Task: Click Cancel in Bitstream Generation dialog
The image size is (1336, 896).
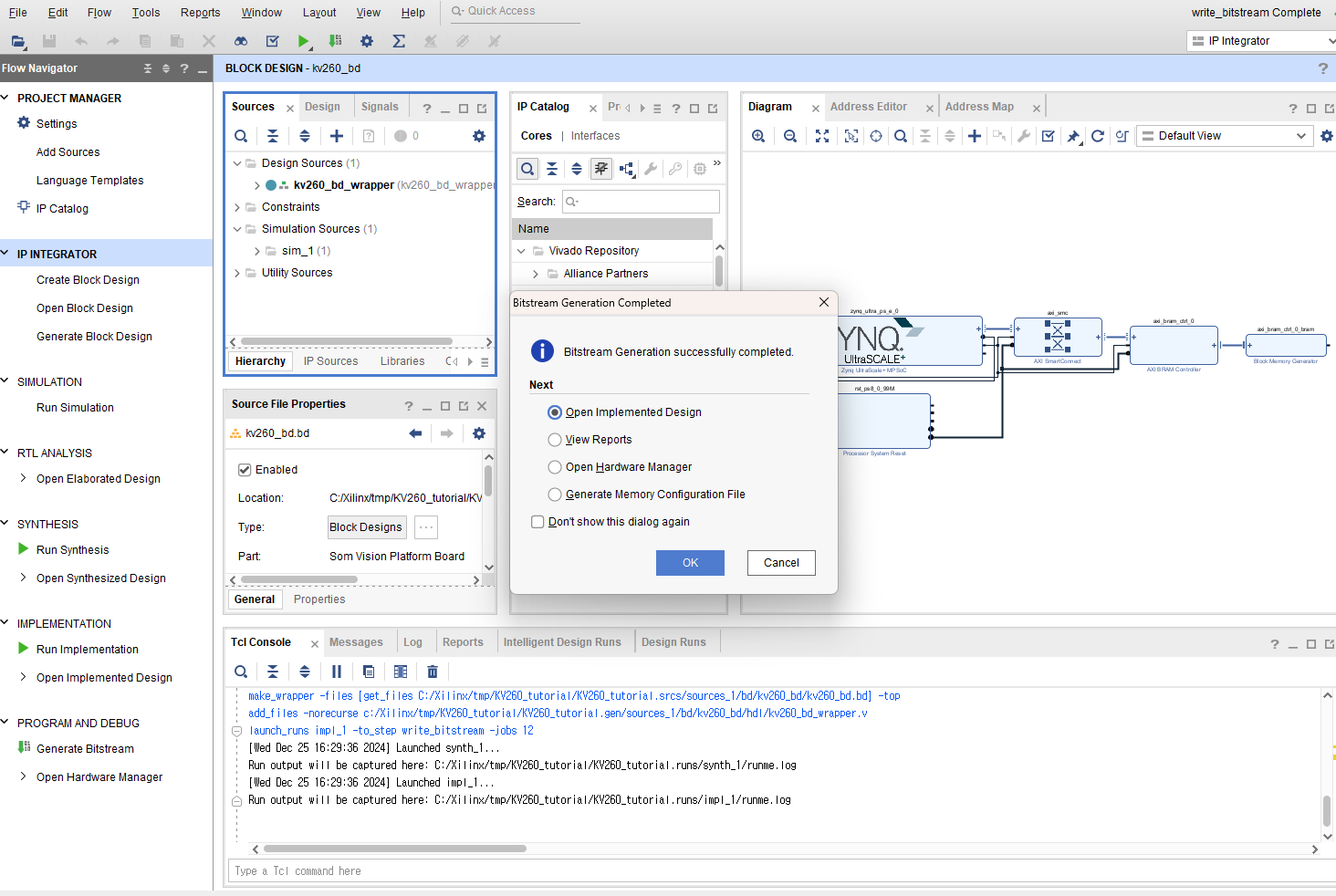Action: click(781, 563)
